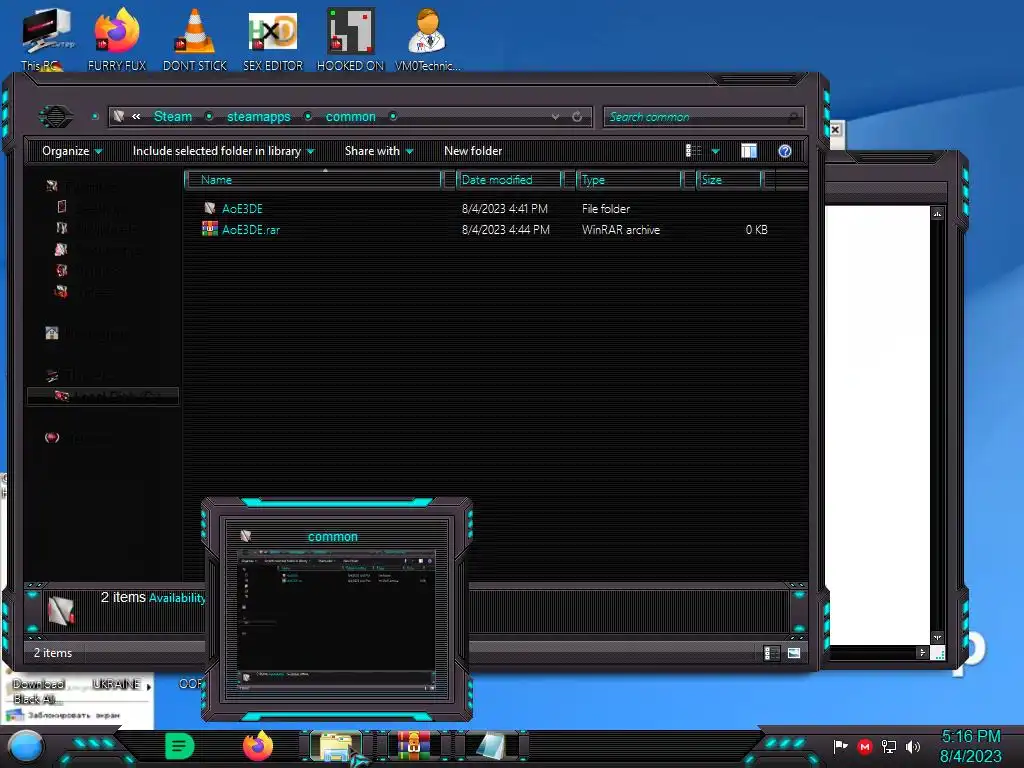Image resolution: width=1024 pixels, height=768 pixels.
Task: Click the WinRAR taskbar button
Action: coord(413,746)
